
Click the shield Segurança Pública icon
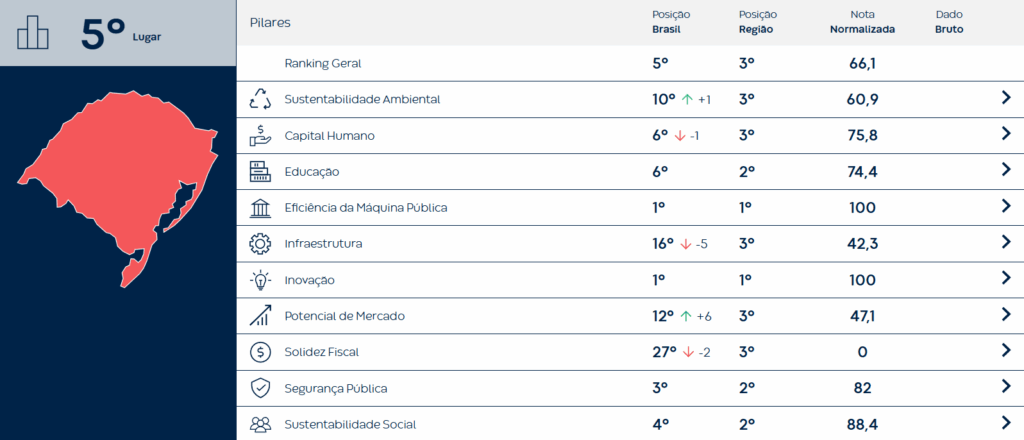pyautogui.click(x=260, y=388)
